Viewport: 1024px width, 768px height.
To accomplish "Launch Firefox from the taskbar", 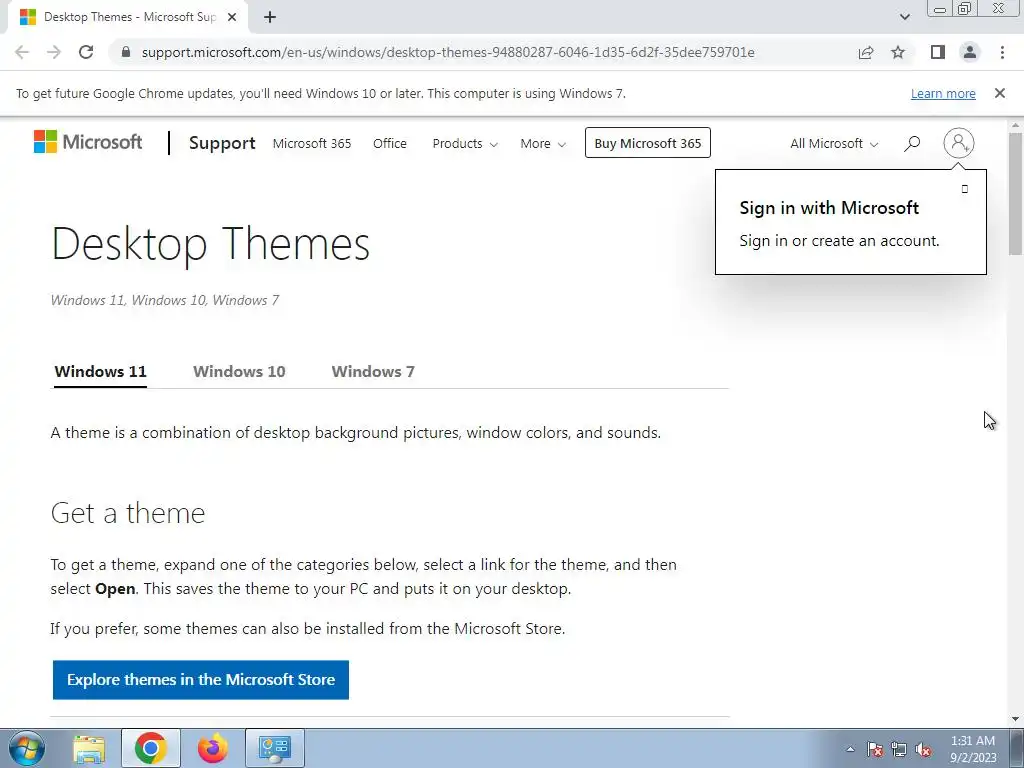I will tap(212, 748).
